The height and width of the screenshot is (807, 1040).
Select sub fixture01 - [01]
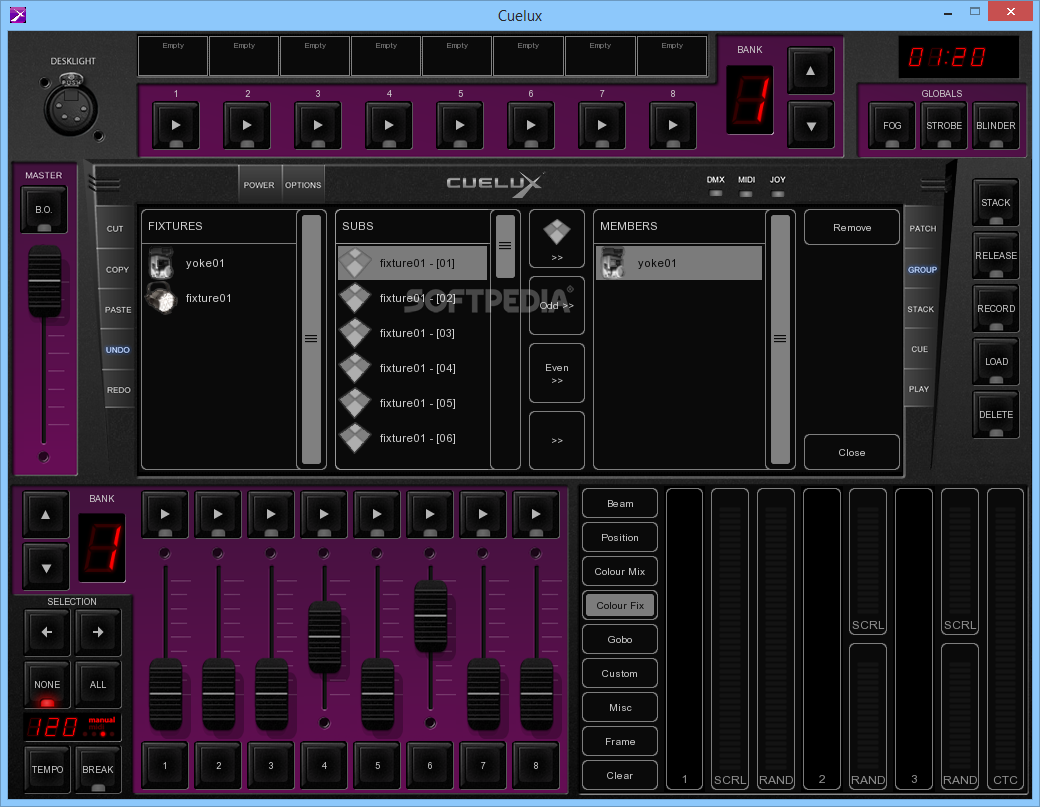pyautogui.click(x=413, y=263)
